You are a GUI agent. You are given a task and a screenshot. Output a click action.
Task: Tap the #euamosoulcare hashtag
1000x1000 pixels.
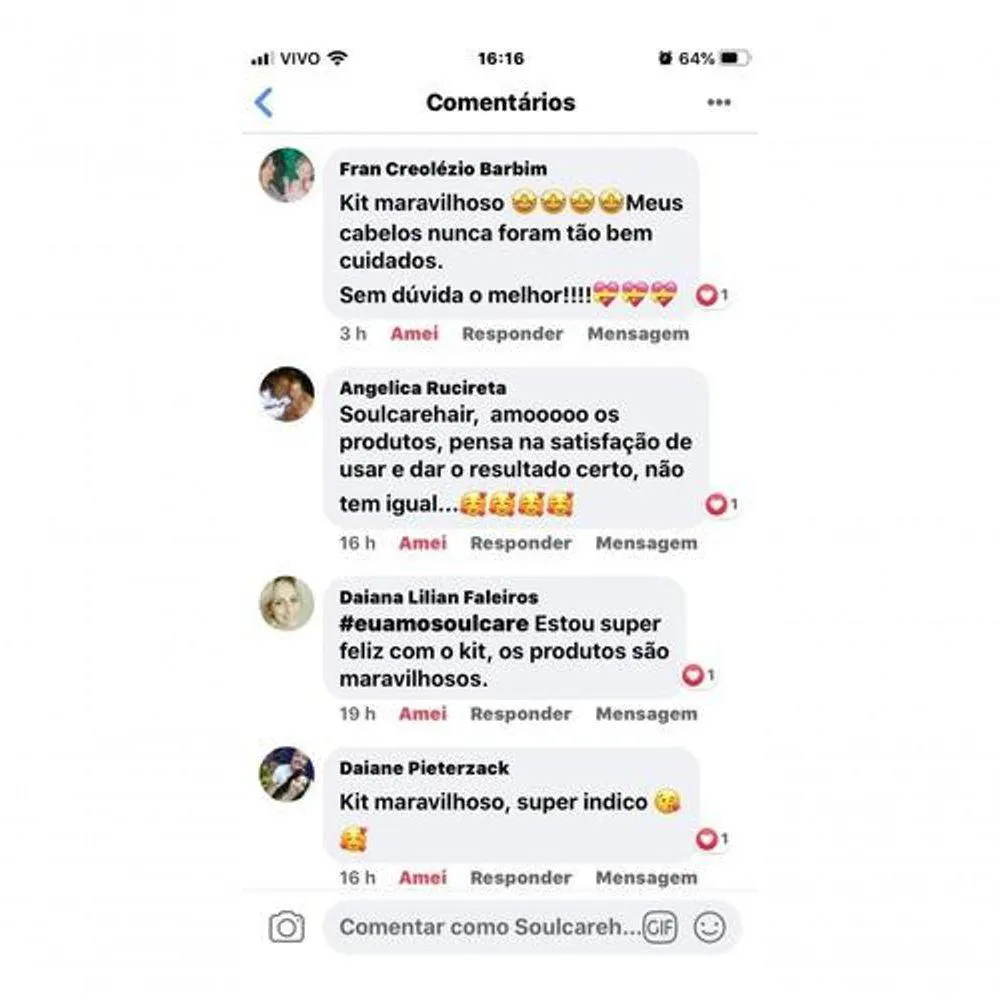tap(434, 624)
